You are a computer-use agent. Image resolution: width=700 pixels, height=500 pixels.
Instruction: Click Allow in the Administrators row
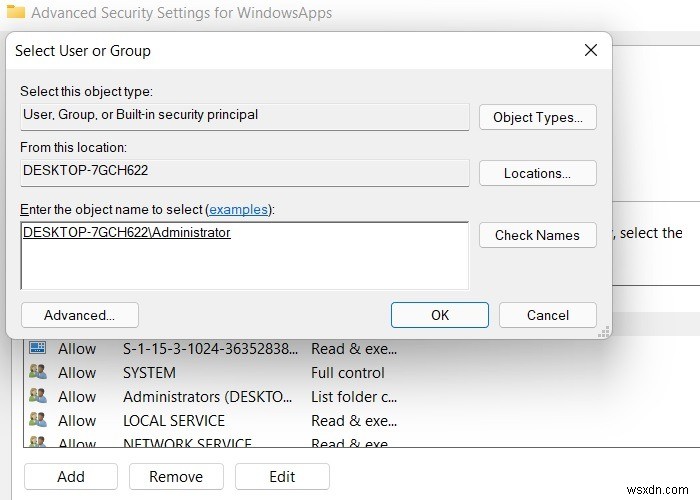[x=77, y=396]
